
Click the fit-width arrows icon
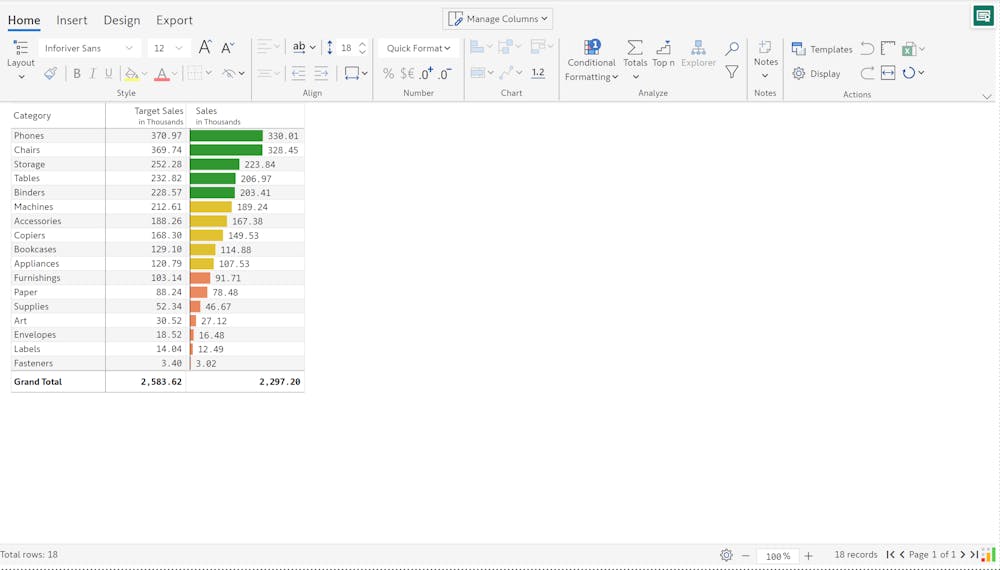tap(888, 73)
